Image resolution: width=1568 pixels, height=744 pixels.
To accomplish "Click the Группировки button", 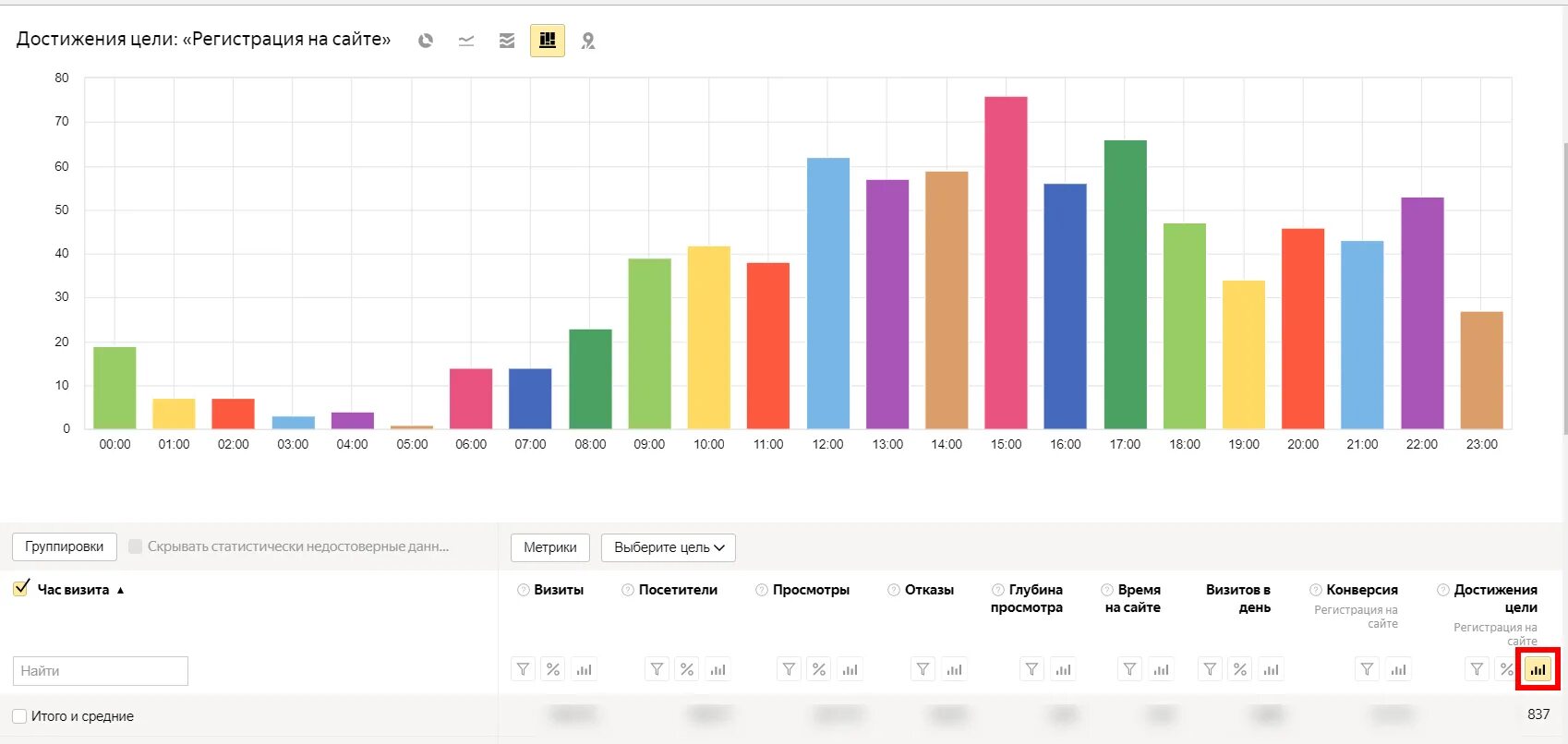I will 65,546.
